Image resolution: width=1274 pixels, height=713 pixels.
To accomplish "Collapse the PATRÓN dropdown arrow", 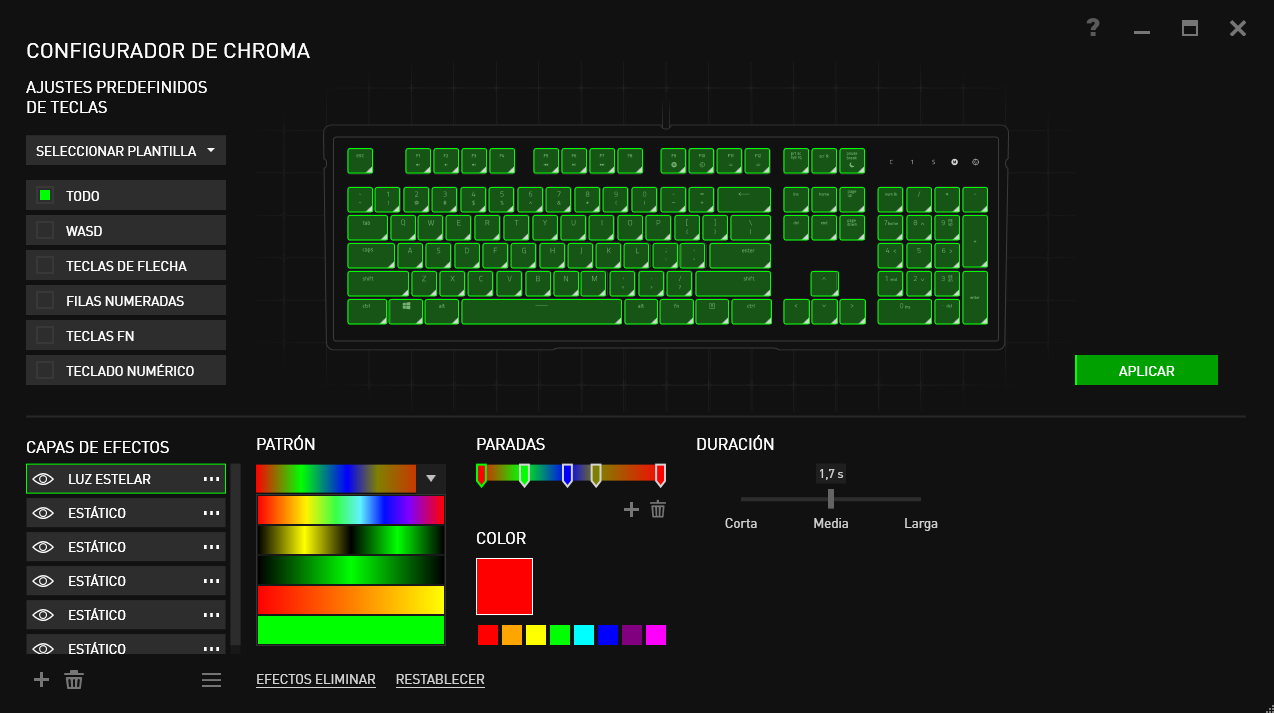I will click(431, 479).
